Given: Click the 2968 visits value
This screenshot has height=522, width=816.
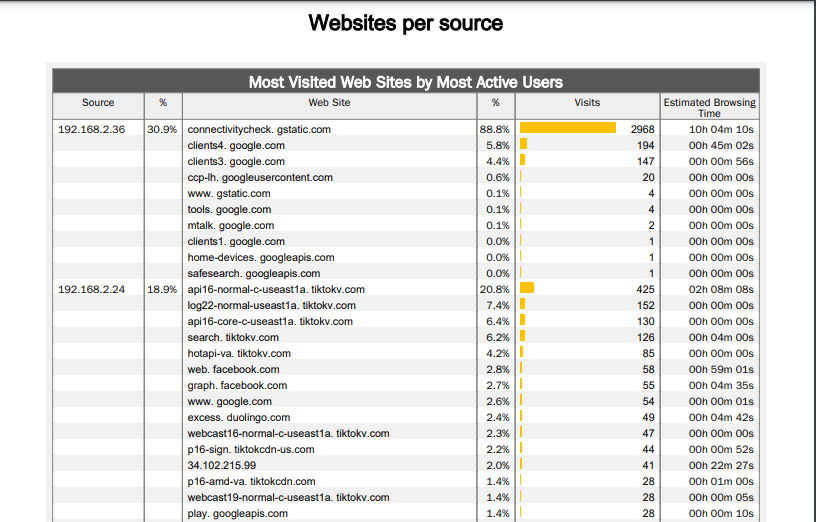Looking at the screenshot, I should click(642, 129).
